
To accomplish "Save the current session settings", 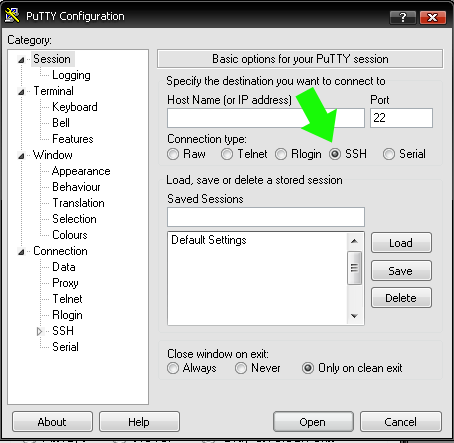I will coord(401,271).
